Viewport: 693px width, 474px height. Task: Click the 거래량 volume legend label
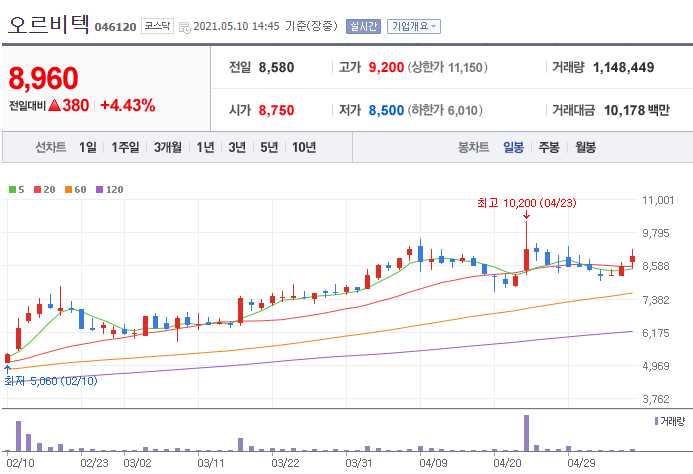[670, 421]
